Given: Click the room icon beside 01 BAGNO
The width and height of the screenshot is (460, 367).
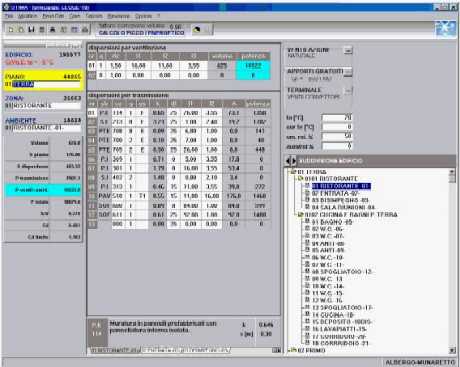Looking at the screenshot, I should point(307,222).
